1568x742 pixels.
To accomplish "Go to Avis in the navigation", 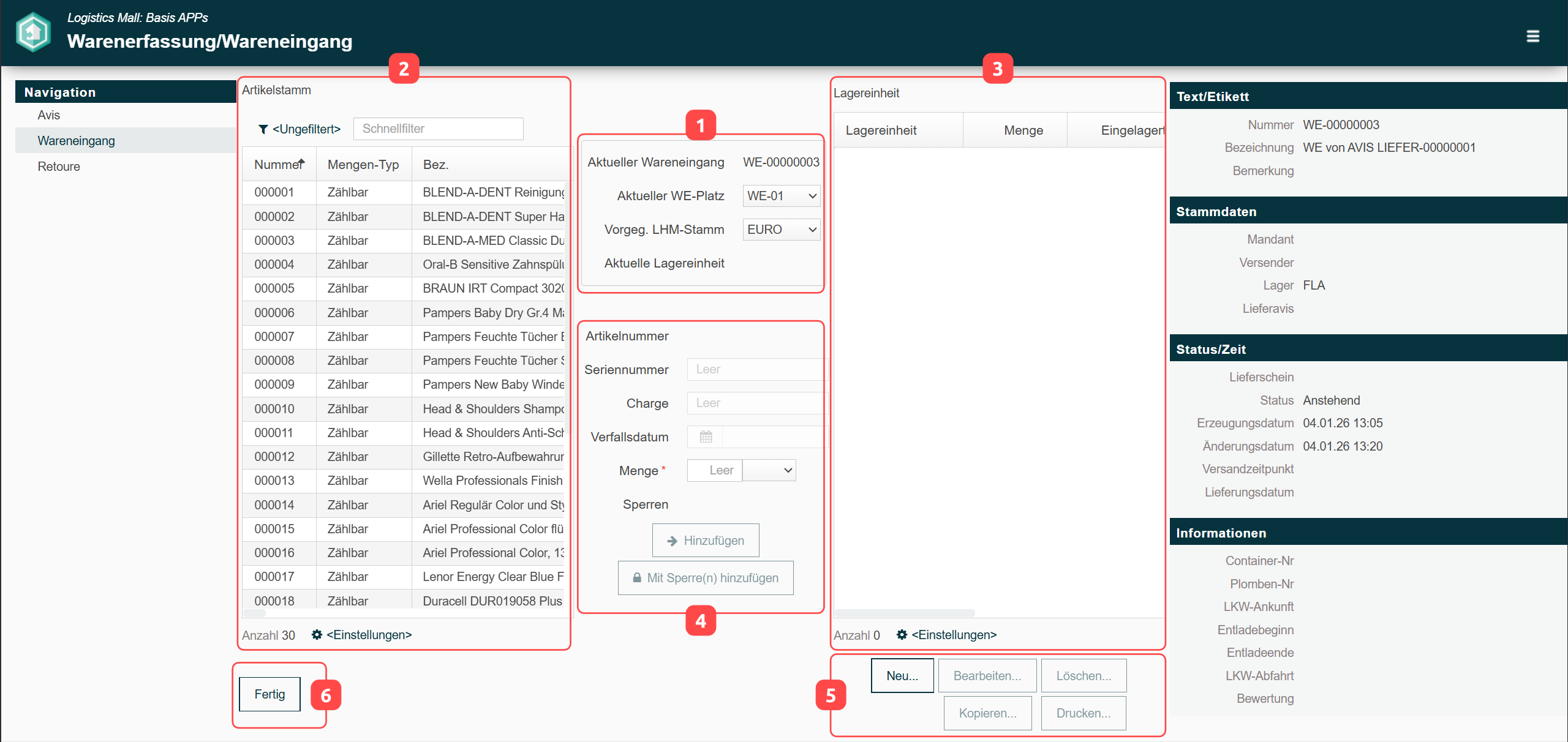I will coord(49,115).
